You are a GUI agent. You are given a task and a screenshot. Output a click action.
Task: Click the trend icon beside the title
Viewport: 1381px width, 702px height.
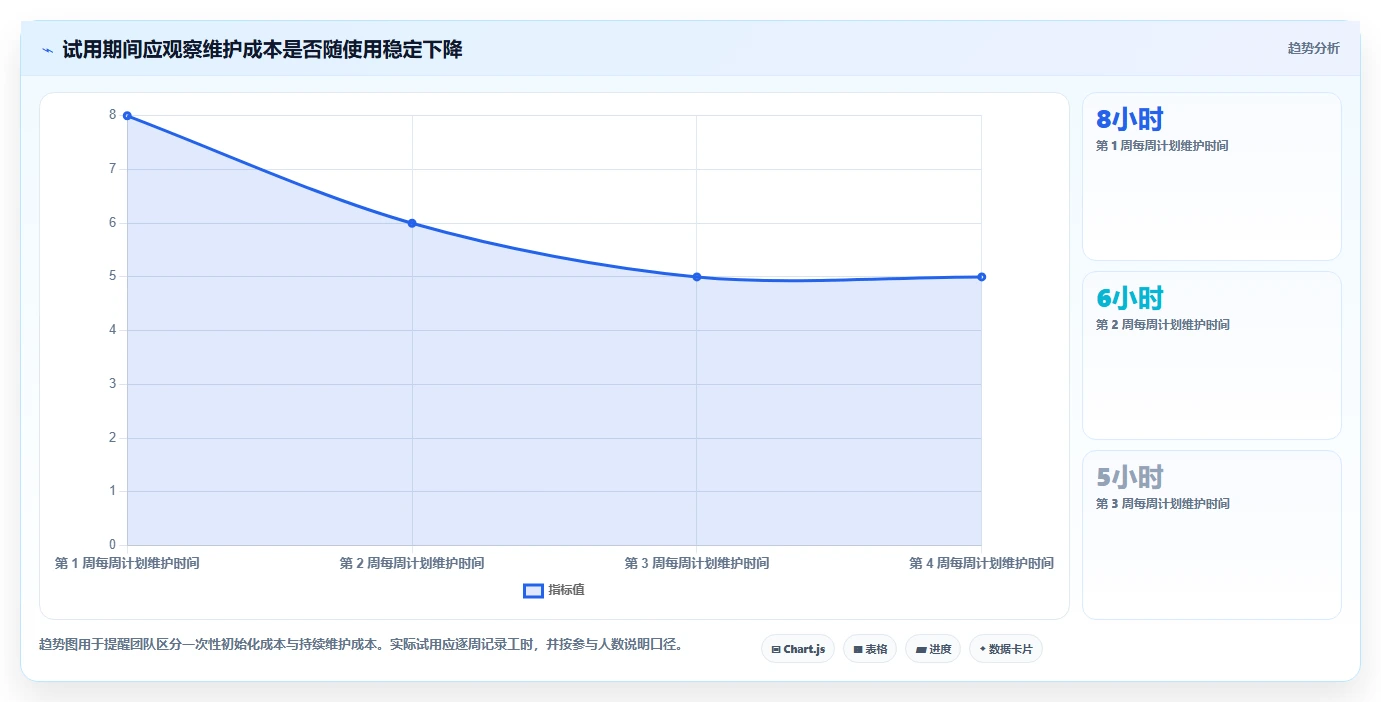(x=48, y=50)
